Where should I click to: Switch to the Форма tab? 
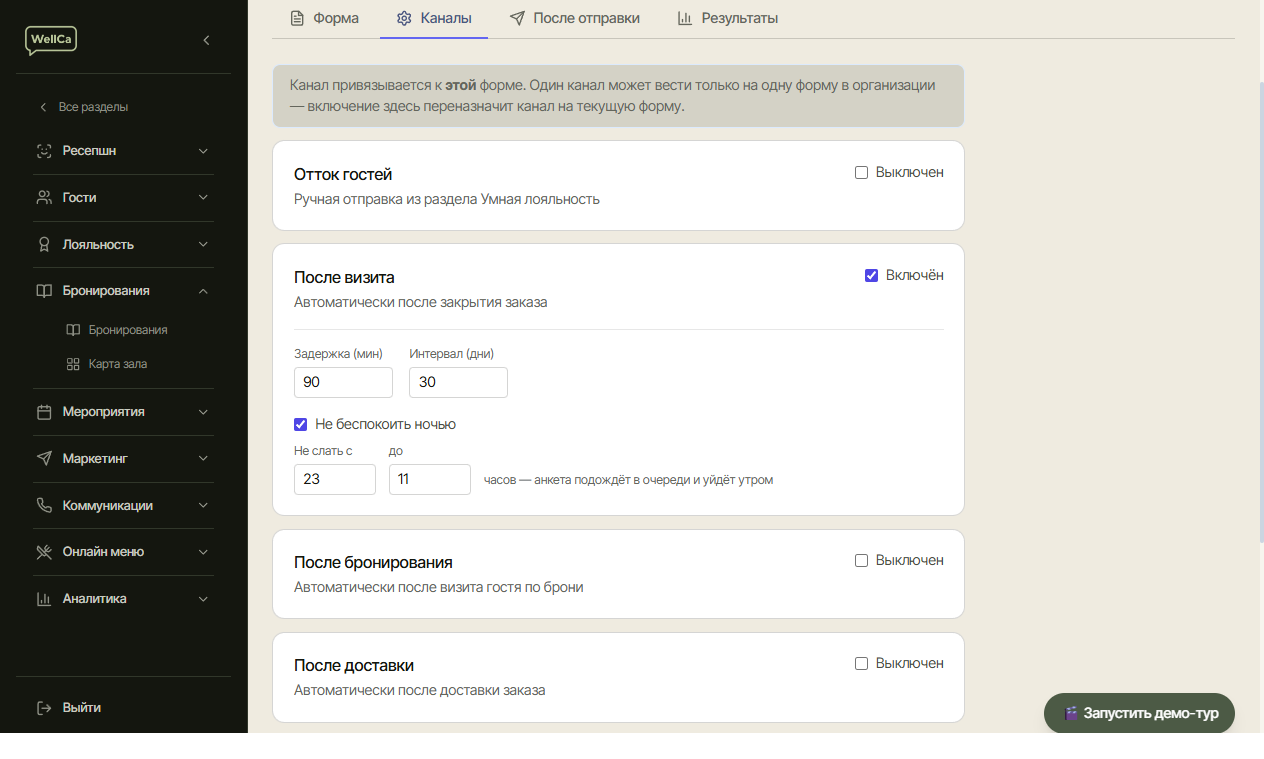click(324, 18)
